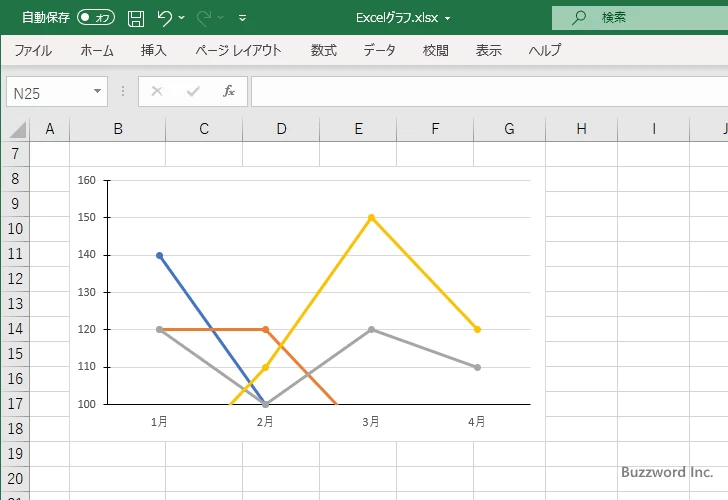728x500 pixels.
Task: Select column E header
Action: tap(358, 129)
